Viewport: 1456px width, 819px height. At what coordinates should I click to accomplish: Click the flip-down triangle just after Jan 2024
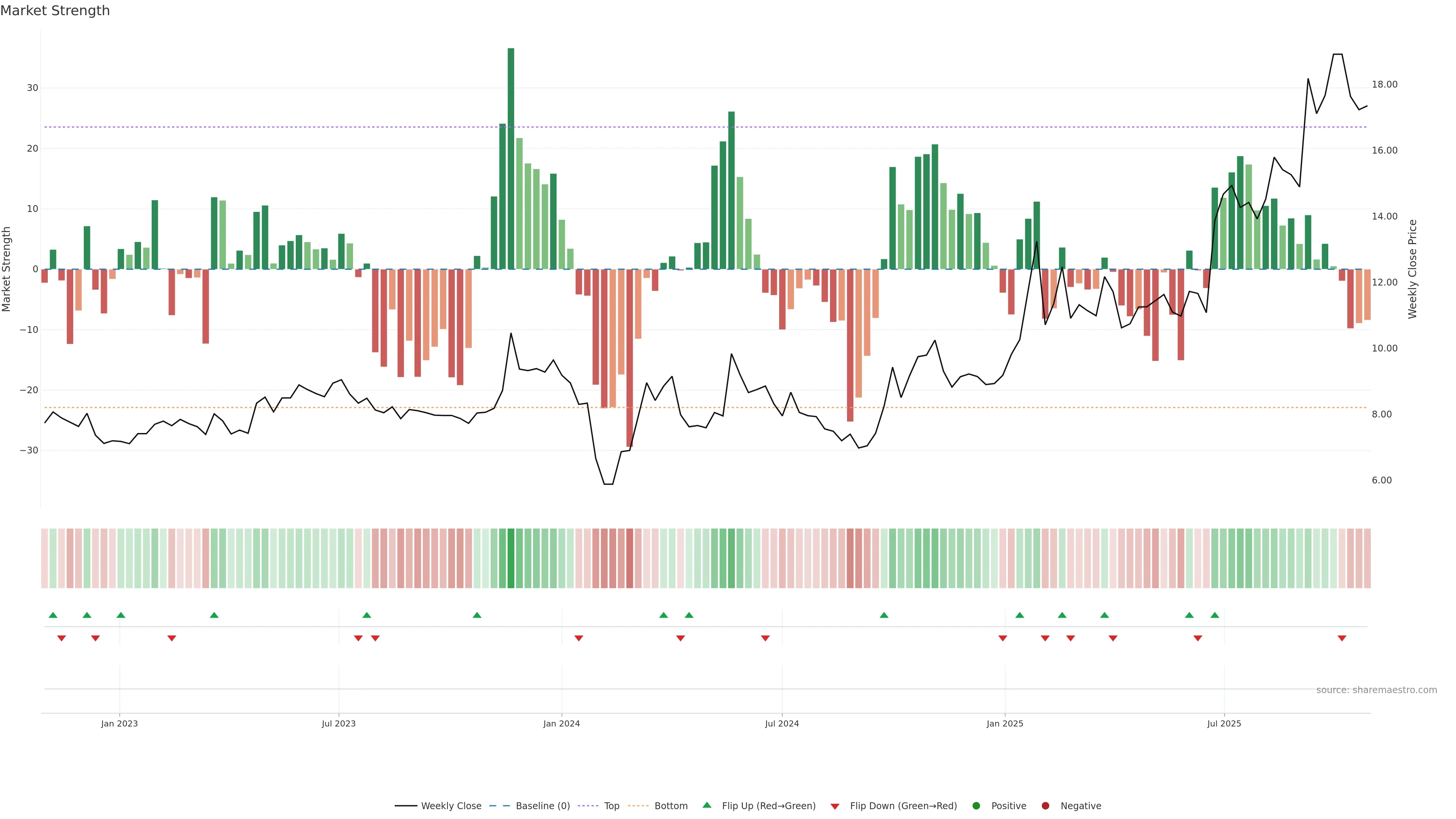[x=579, y=638]
